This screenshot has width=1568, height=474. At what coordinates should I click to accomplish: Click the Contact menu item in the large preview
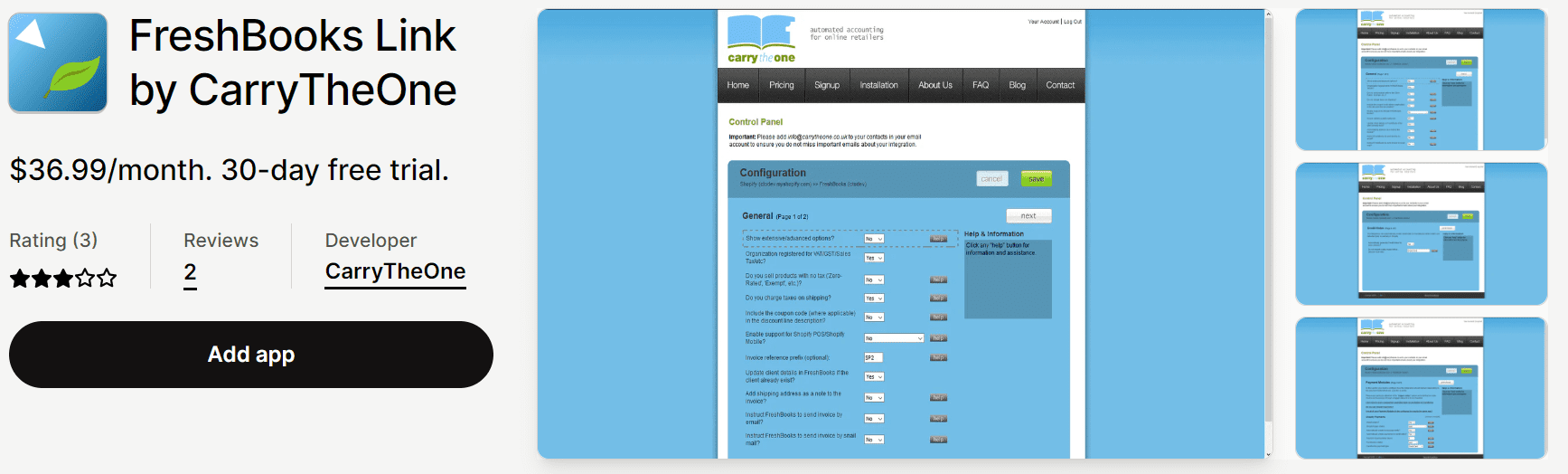[x=1060, y=85]
